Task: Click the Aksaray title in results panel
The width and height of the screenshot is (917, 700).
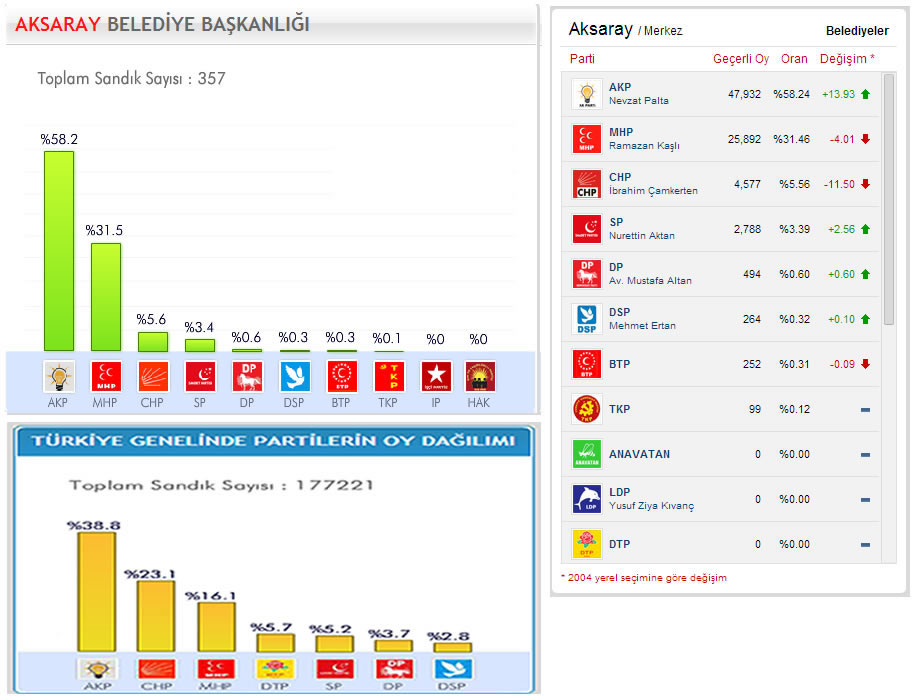Action: pos(600,29)
